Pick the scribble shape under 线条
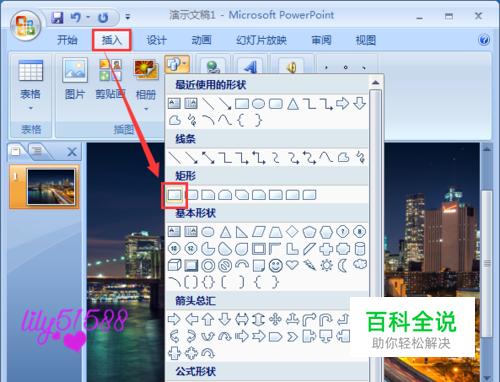This screenshot has width=500, height=382. [360, 157]
